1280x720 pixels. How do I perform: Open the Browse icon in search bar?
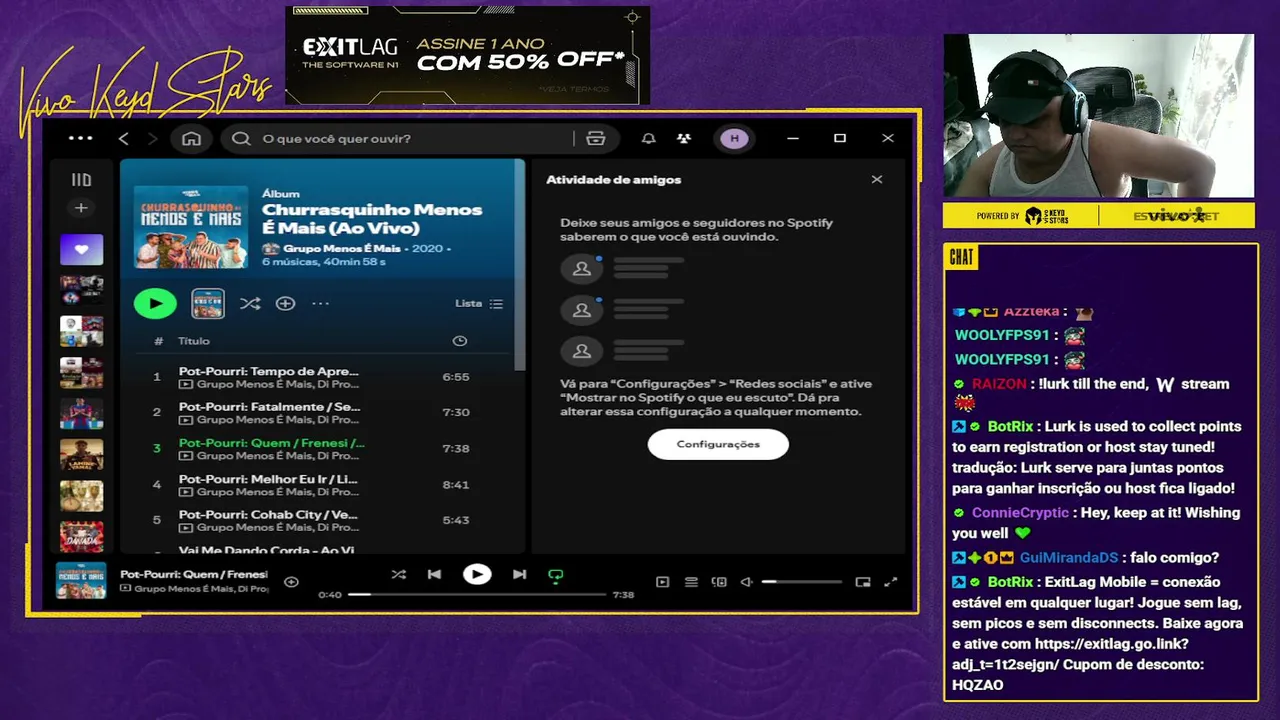click(596, 138)
